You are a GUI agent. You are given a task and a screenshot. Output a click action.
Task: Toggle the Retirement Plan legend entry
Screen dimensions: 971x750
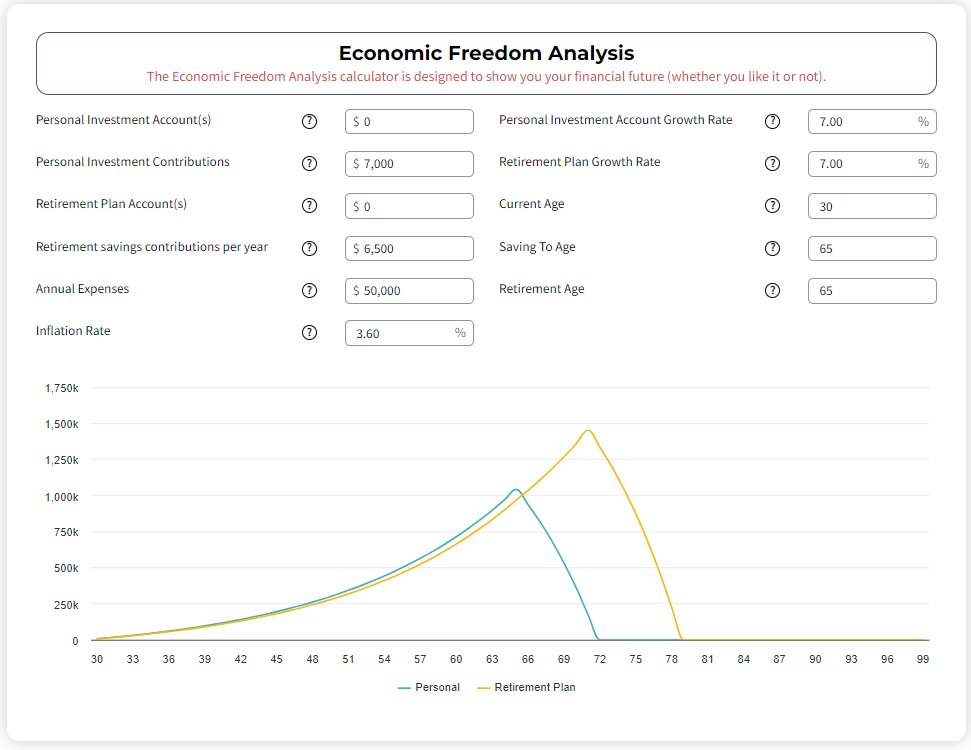pos(526,687)
